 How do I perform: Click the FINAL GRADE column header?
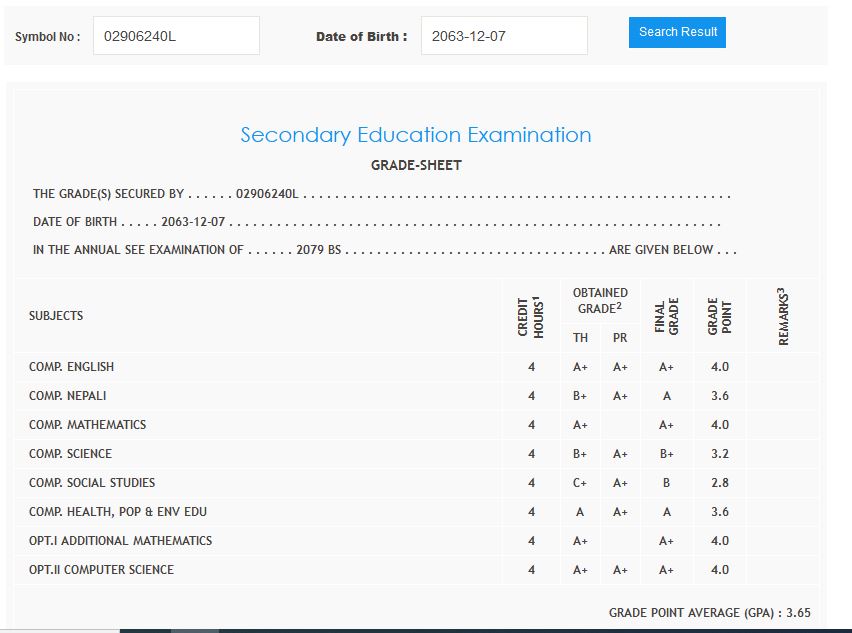click(x=667, y=316)
